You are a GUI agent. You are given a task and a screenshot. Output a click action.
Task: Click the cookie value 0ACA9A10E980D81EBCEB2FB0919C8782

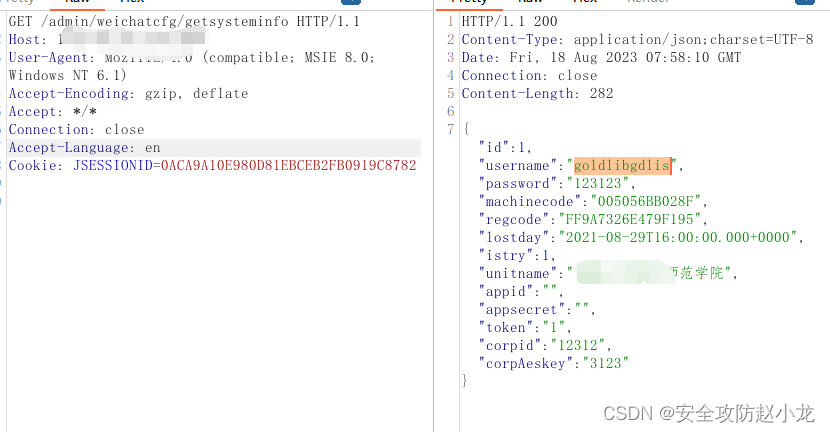(x=288, y=166)
